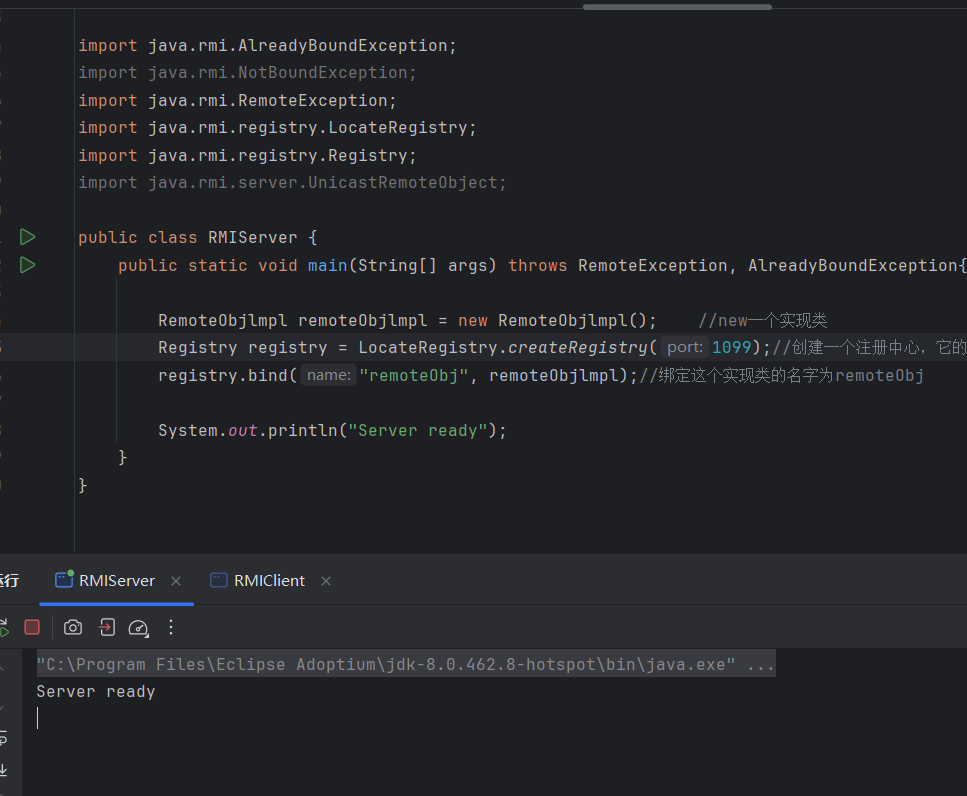Open the profiler gauge dropdown

(139, 627)
